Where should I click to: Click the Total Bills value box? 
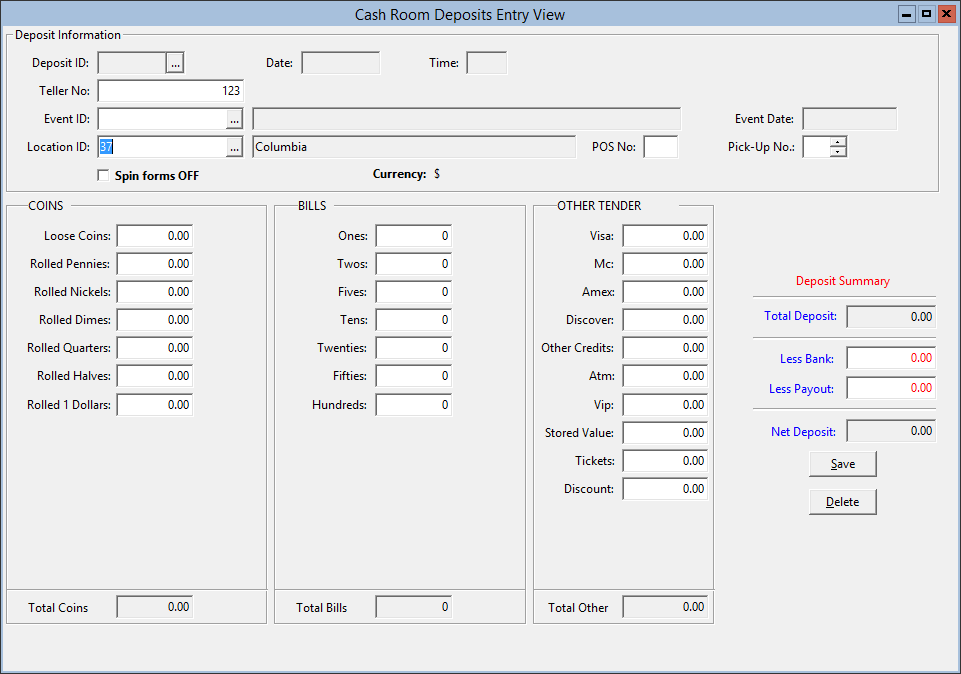coord(414,607)
